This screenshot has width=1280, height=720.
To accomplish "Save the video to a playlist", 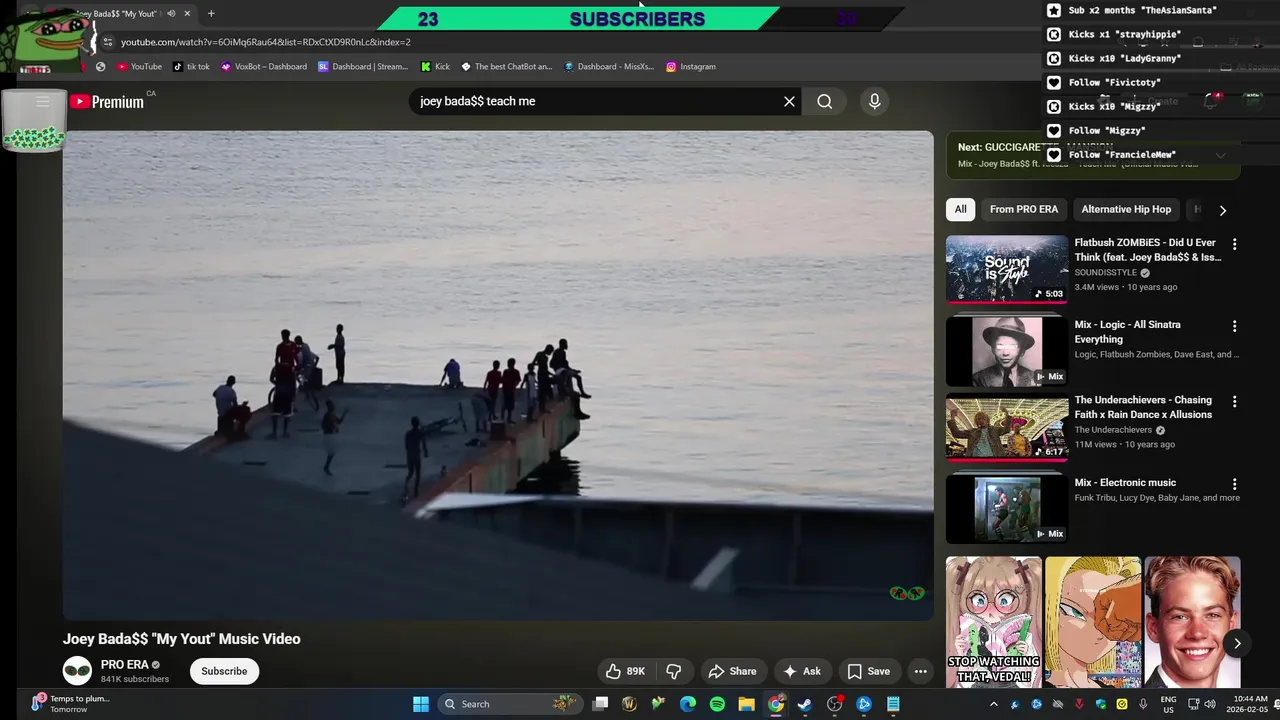I will [x=868, y=671].
